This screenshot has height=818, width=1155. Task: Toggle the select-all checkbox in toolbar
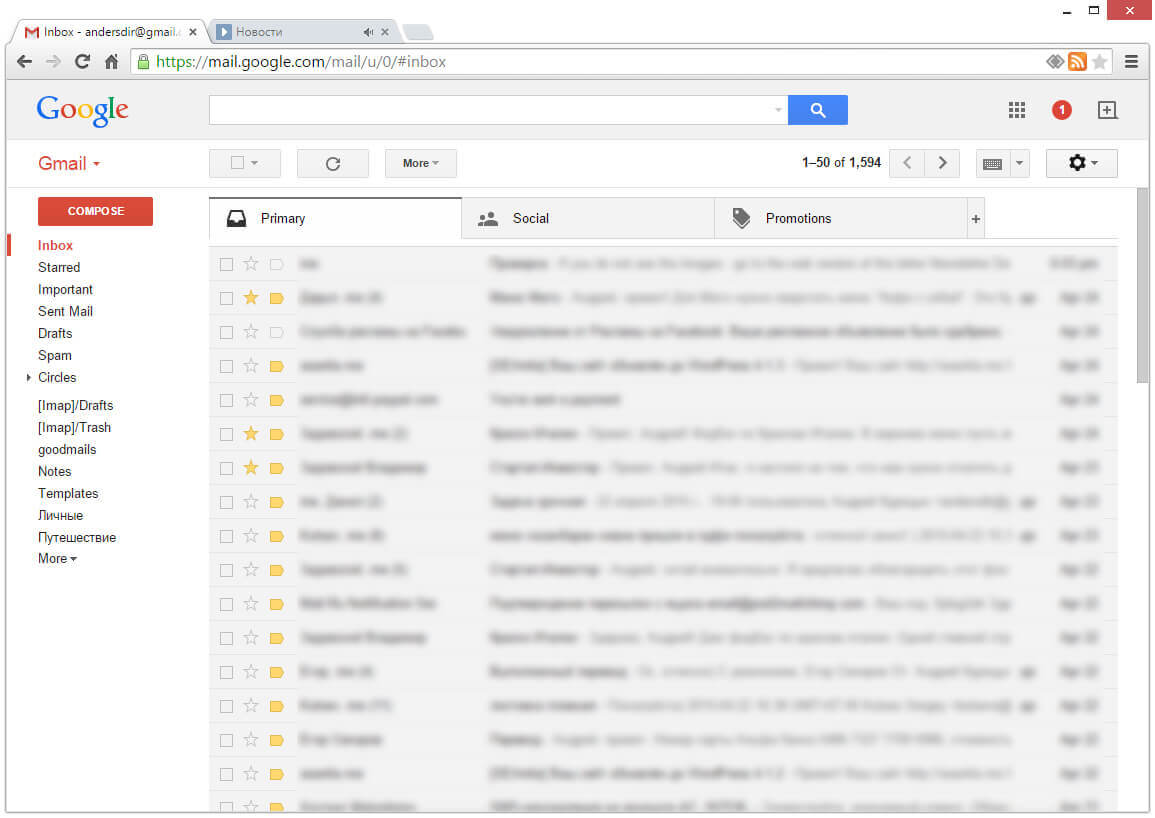click(x=238, y=163)
